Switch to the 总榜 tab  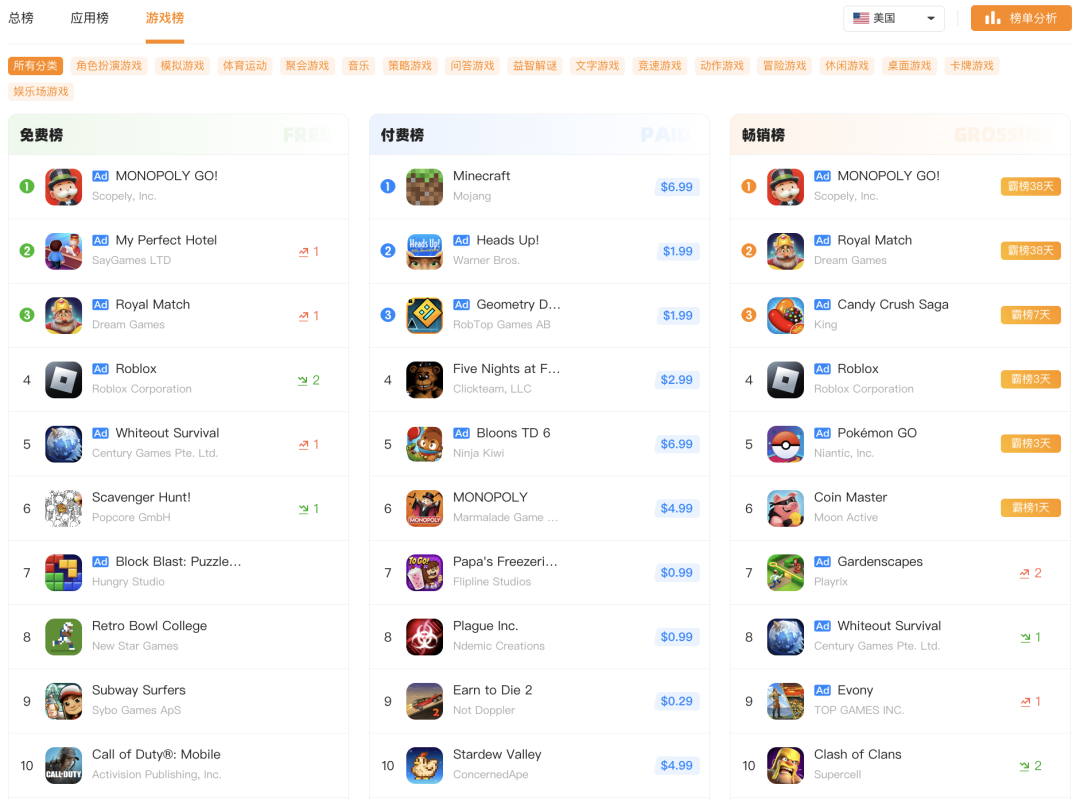pyautogui.click(x=21, y=18)
